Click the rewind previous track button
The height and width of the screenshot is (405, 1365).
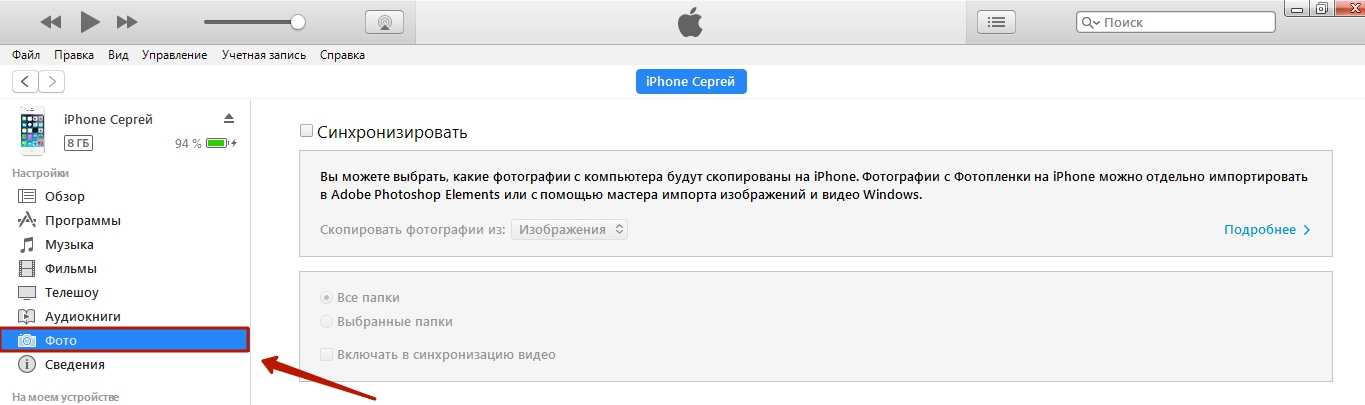[51, 22]
